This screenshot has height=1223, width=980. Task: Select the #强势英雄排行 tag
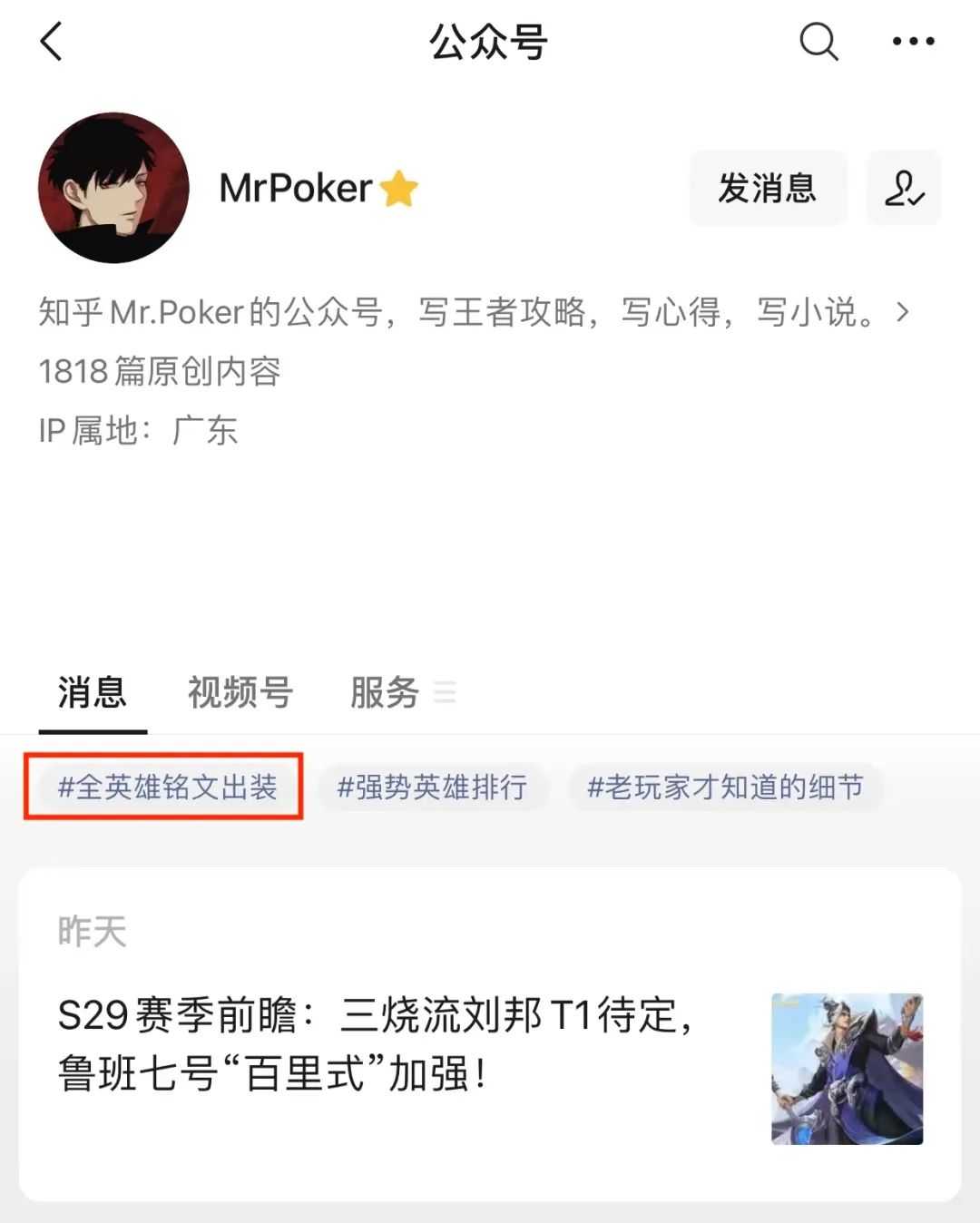[432, 787]
